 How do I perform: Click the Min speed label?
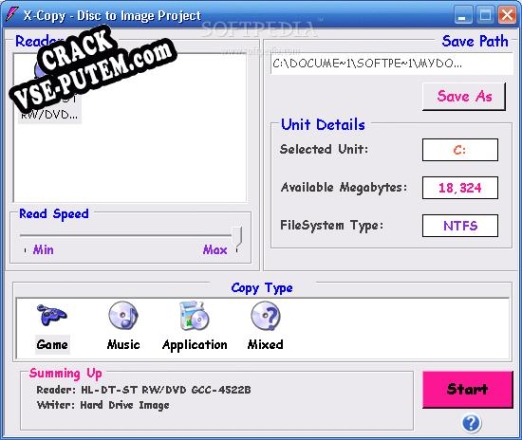[43, 250]
